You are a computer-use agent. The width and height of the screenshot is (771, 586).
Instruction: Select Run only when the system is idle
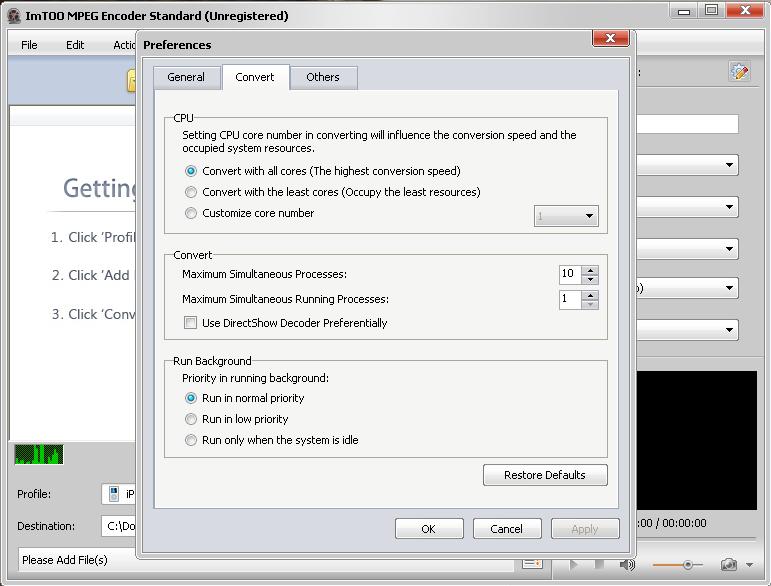tap(191, 440)
